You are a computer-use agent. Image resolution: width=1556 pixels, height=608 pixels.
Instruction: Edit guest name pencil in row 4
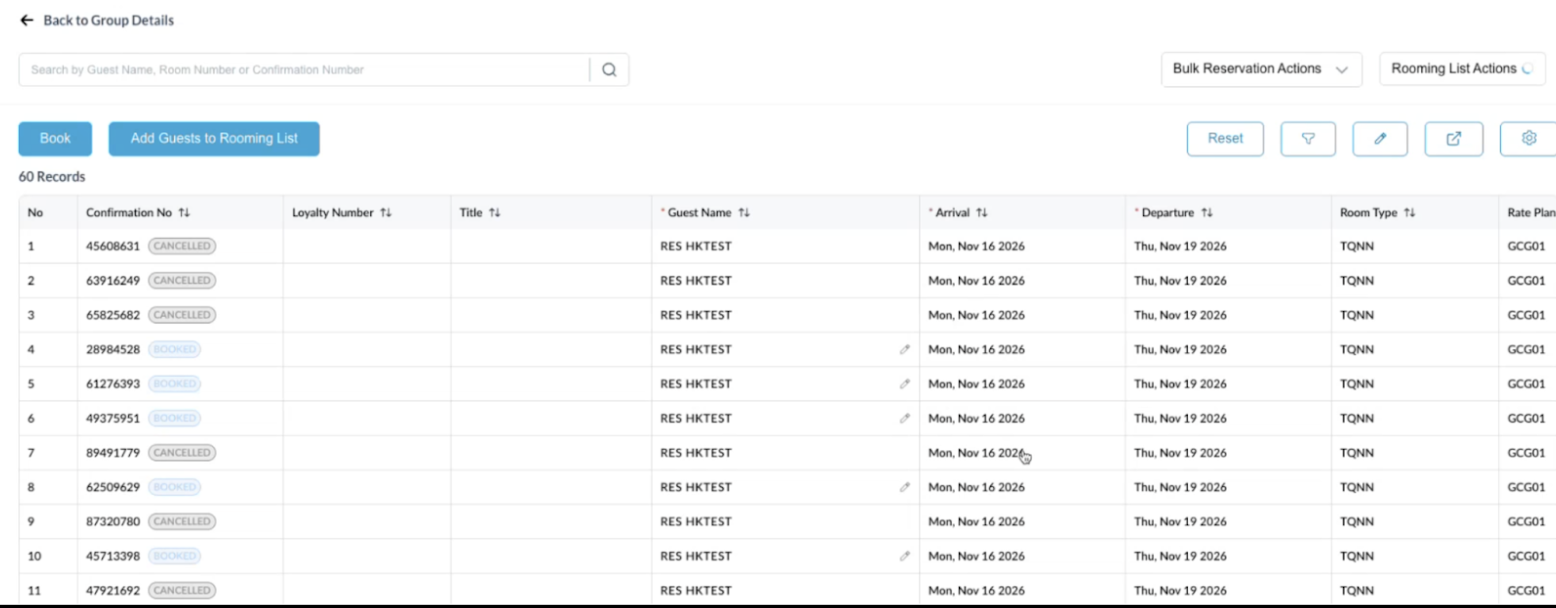pos(904,350)
